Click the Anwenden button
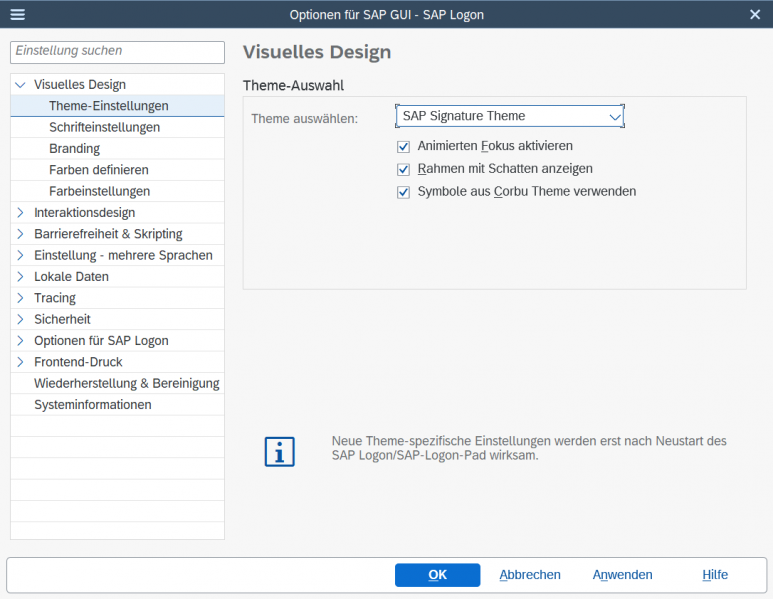This screenshot has width=773, height=599. coord(623,575)
